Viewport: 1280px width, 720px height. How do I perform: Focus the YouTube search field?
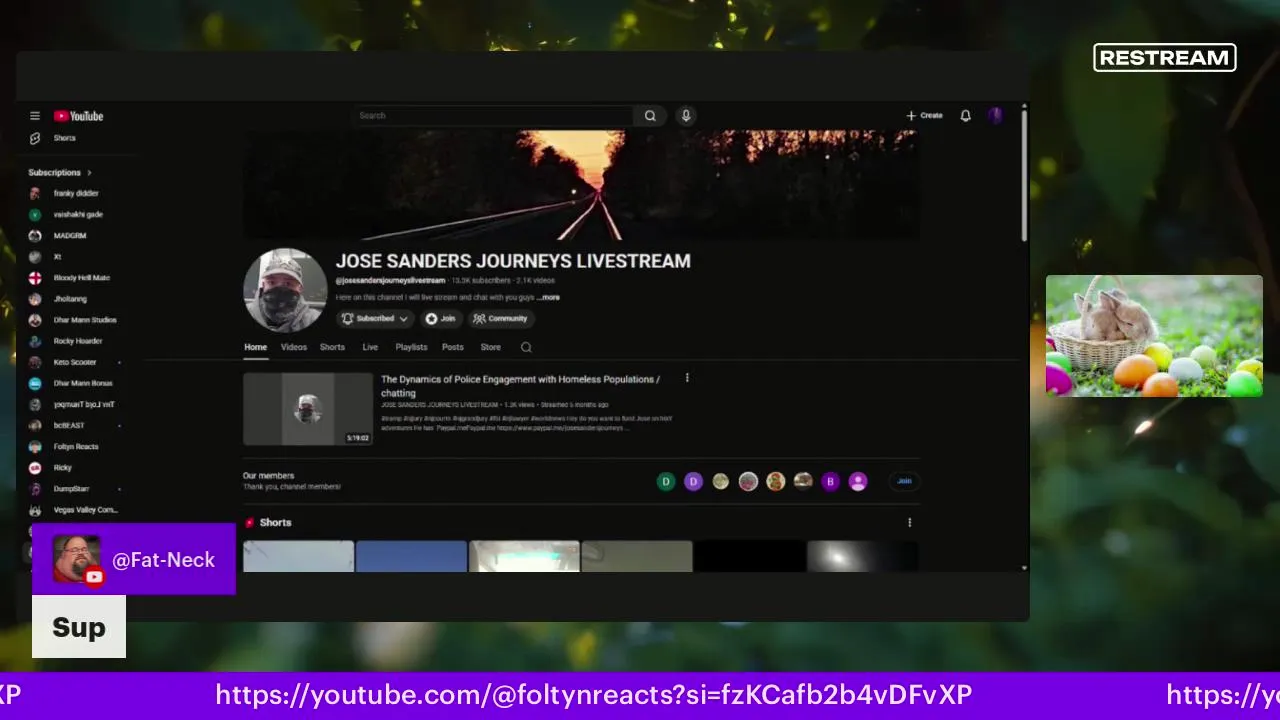[x=493, y=116]
